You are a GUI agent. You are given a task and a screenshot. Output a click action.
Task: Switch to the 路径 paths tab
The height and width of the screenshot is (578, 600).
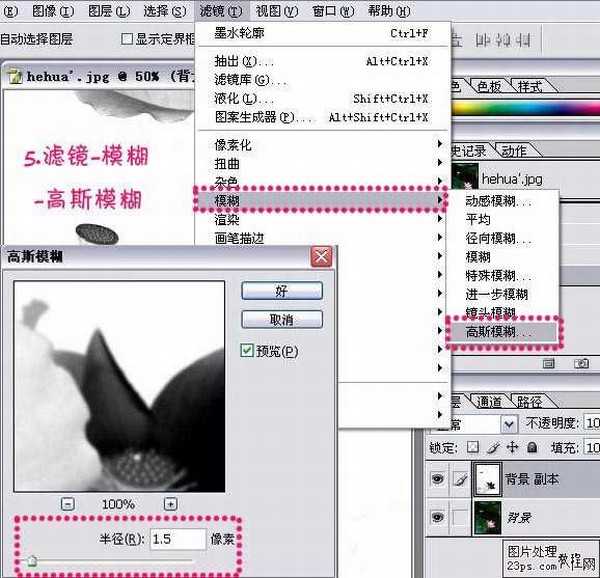pos(530,401)
